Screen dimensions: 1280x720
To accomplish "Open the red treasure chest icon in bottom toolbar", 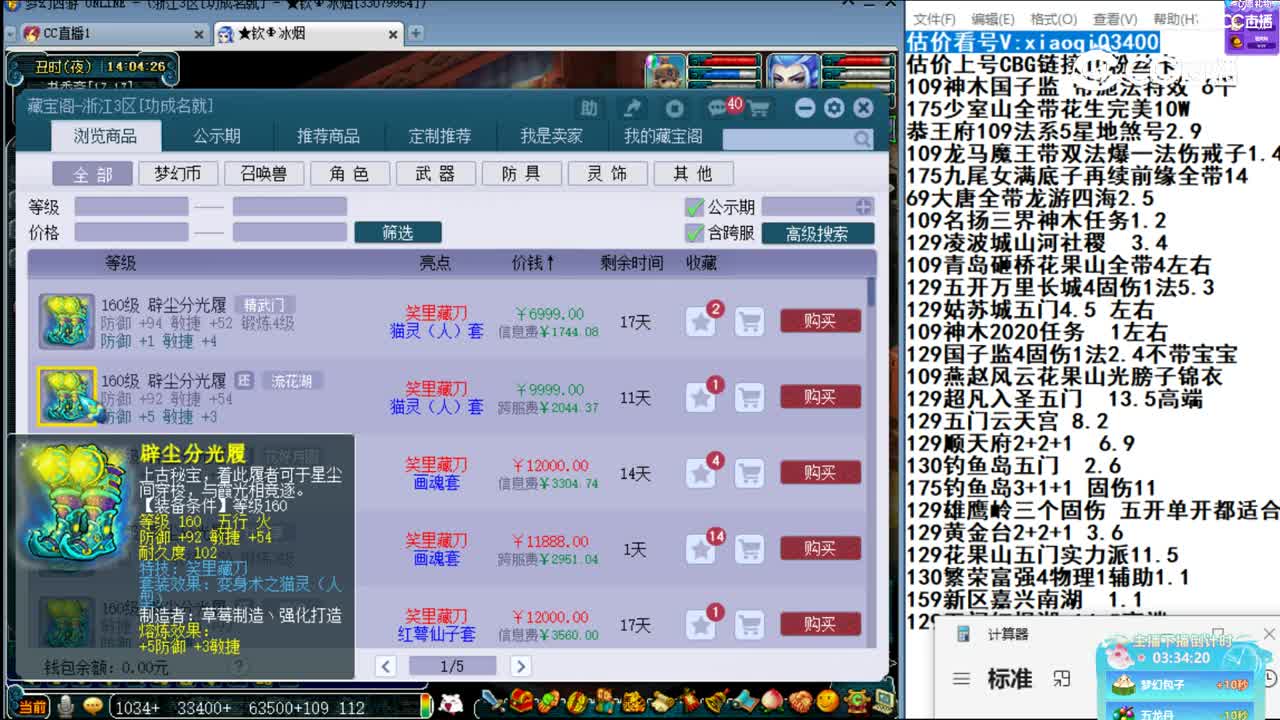I will point(519,702).
